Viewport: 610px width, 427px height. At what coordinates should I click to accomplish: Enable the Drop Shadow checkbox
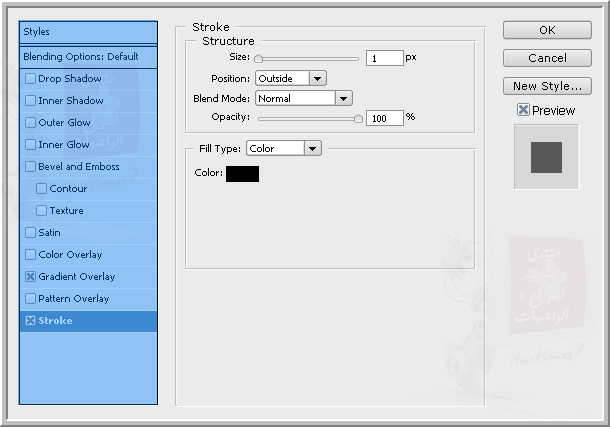point(30,79)
